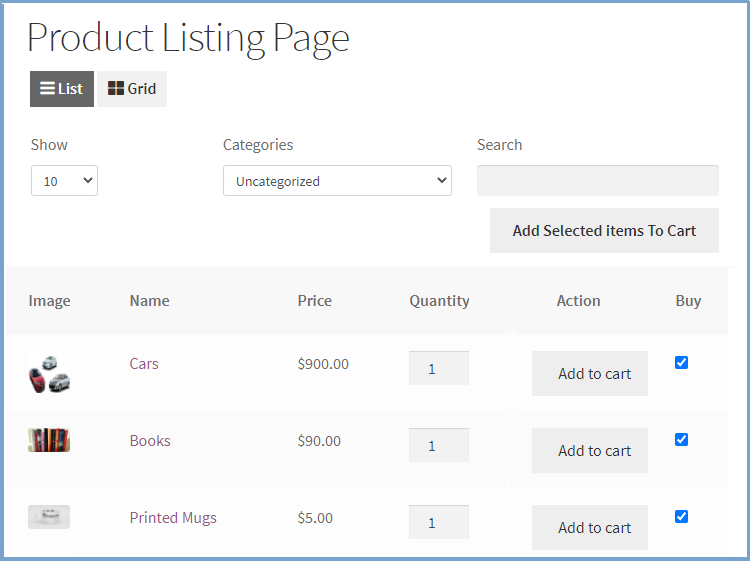This screenshot has height=561, width=750.
Task: Open the Show count dropdown
Action: click(x=64, y=181)
